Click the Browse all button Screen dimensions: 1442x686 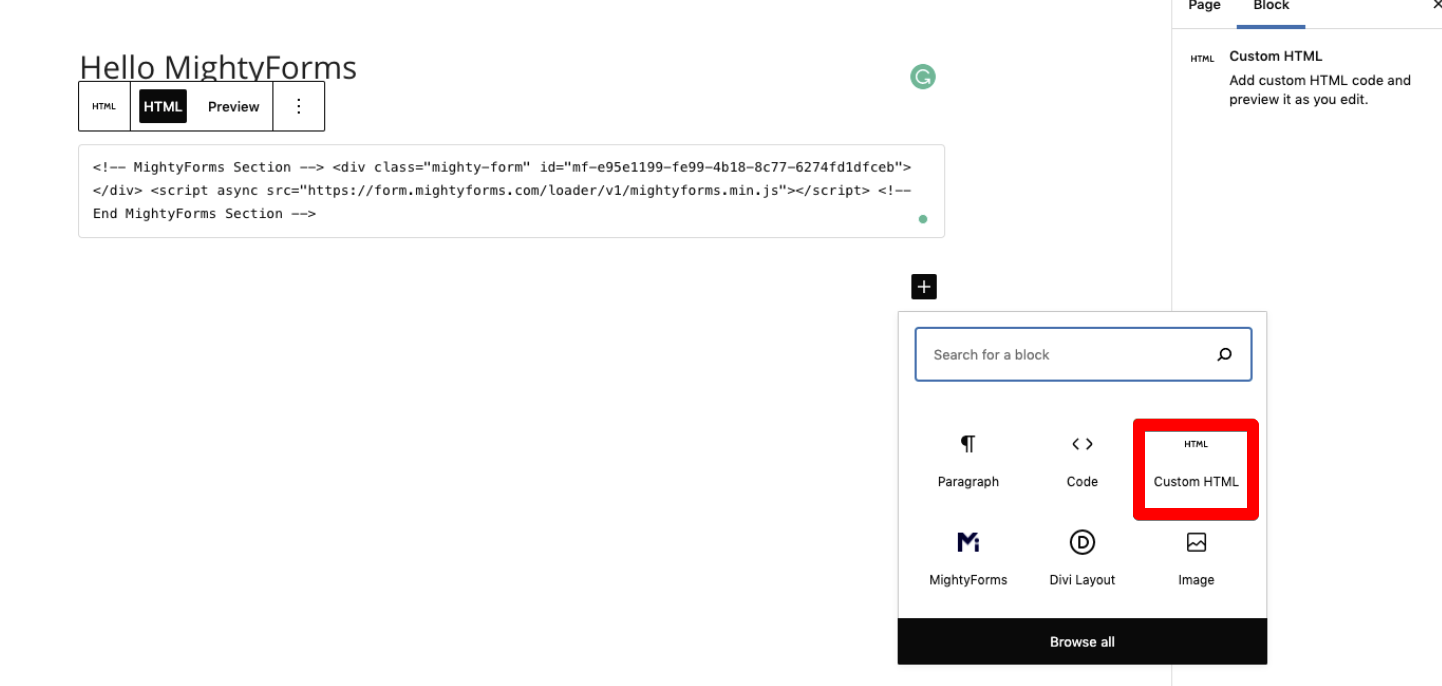tap(1081, 641)
